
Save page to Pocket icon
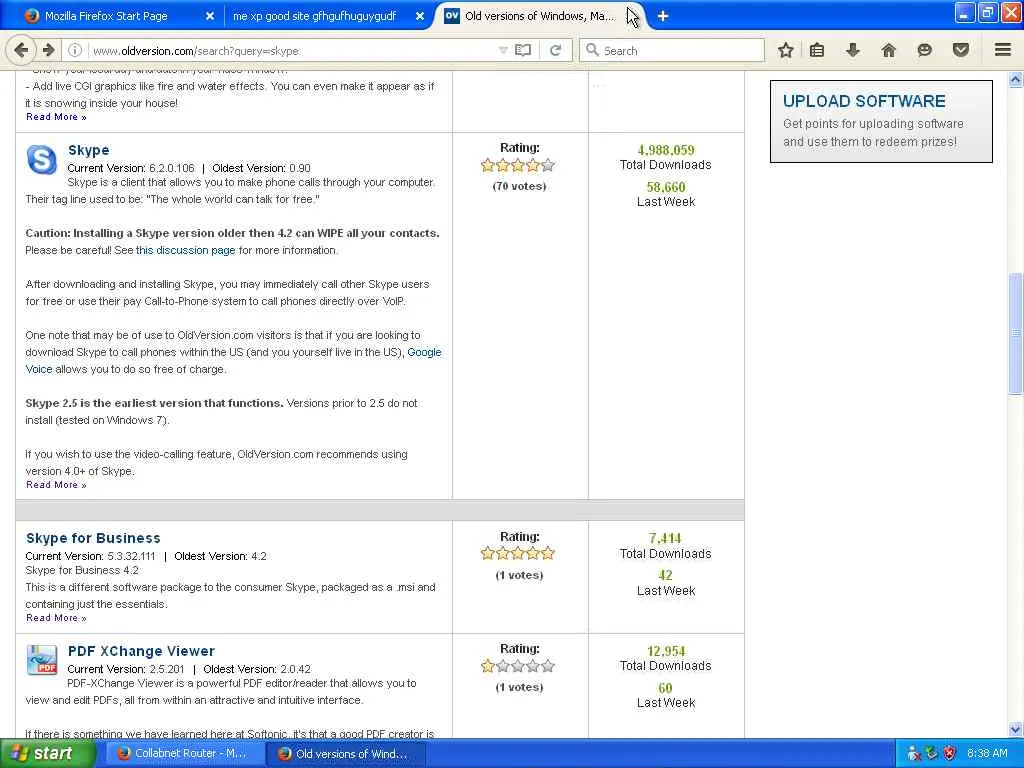[x=961, y=50]
